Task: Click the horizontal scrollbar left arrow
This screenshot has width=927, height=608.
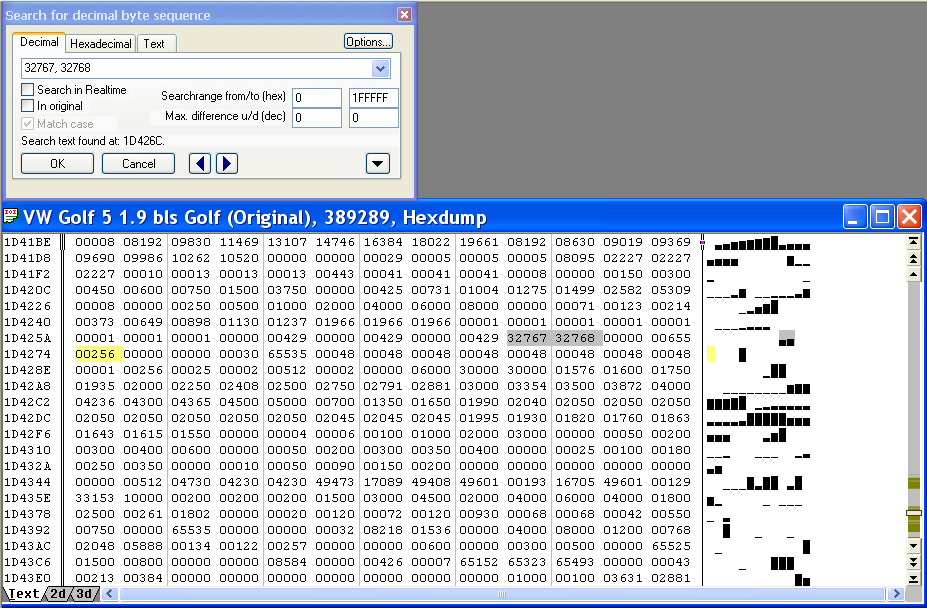Action: pos(109,594)
